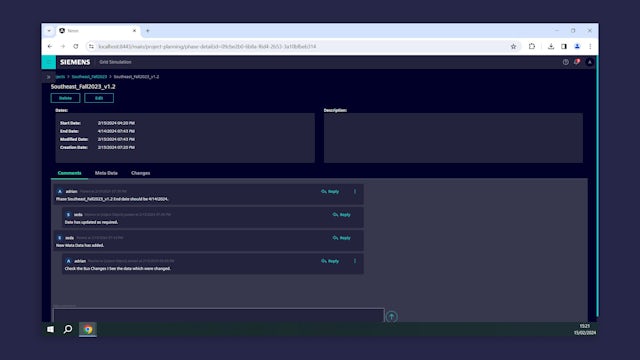Open options menu on adrian's end date comment

355,191
